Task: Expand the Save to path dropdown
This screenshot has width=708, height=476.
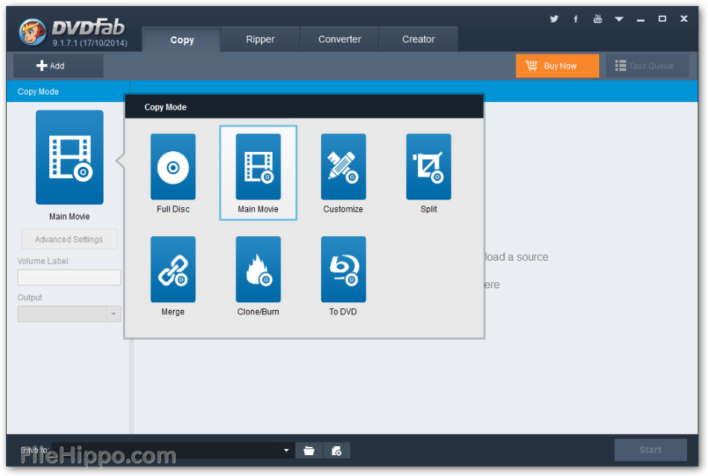Action: pos(286,450)
